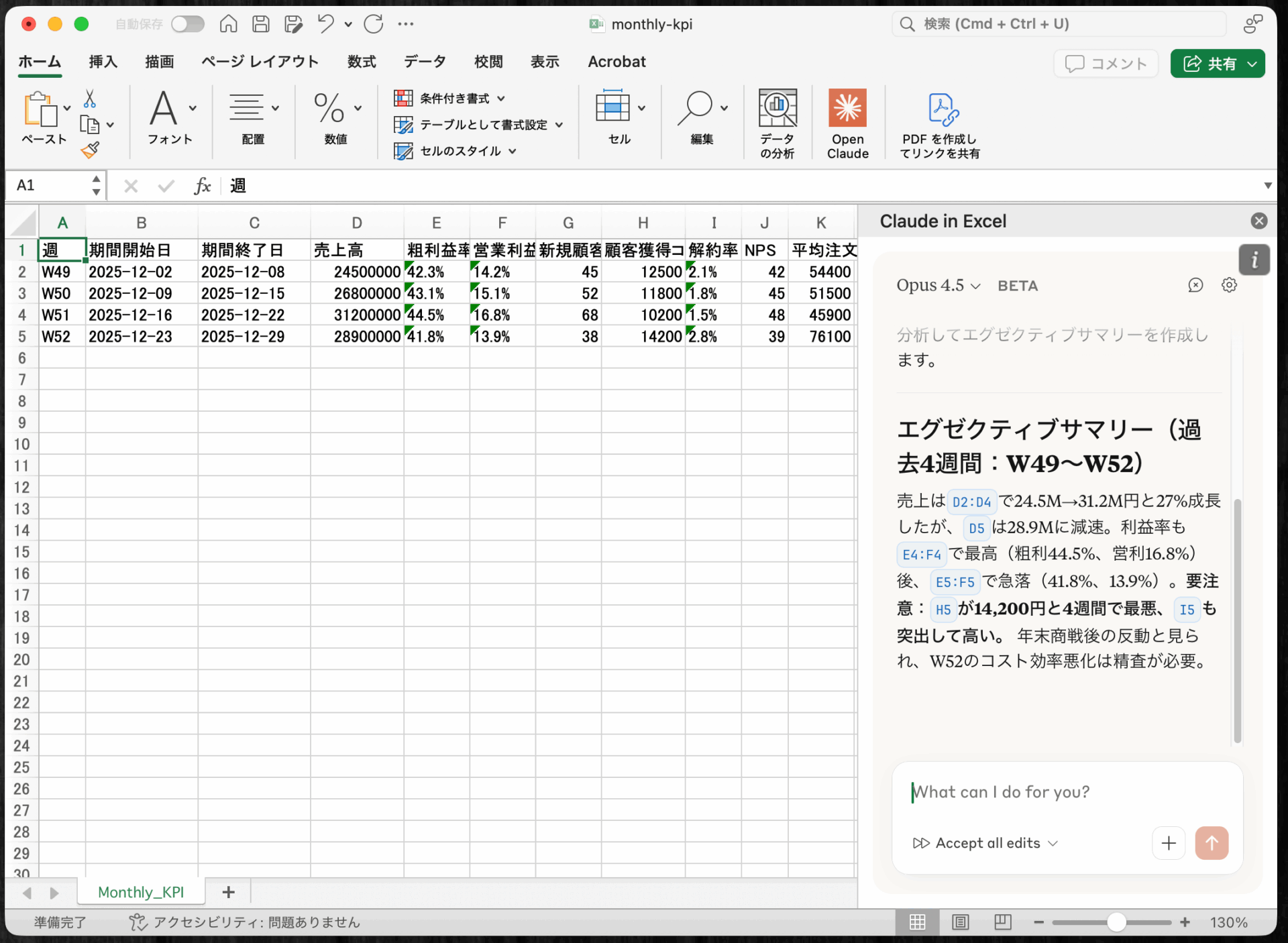Open the Claude panel settings gear
The width and height of the screenshot is (1288, 943).
(1228, 285)
